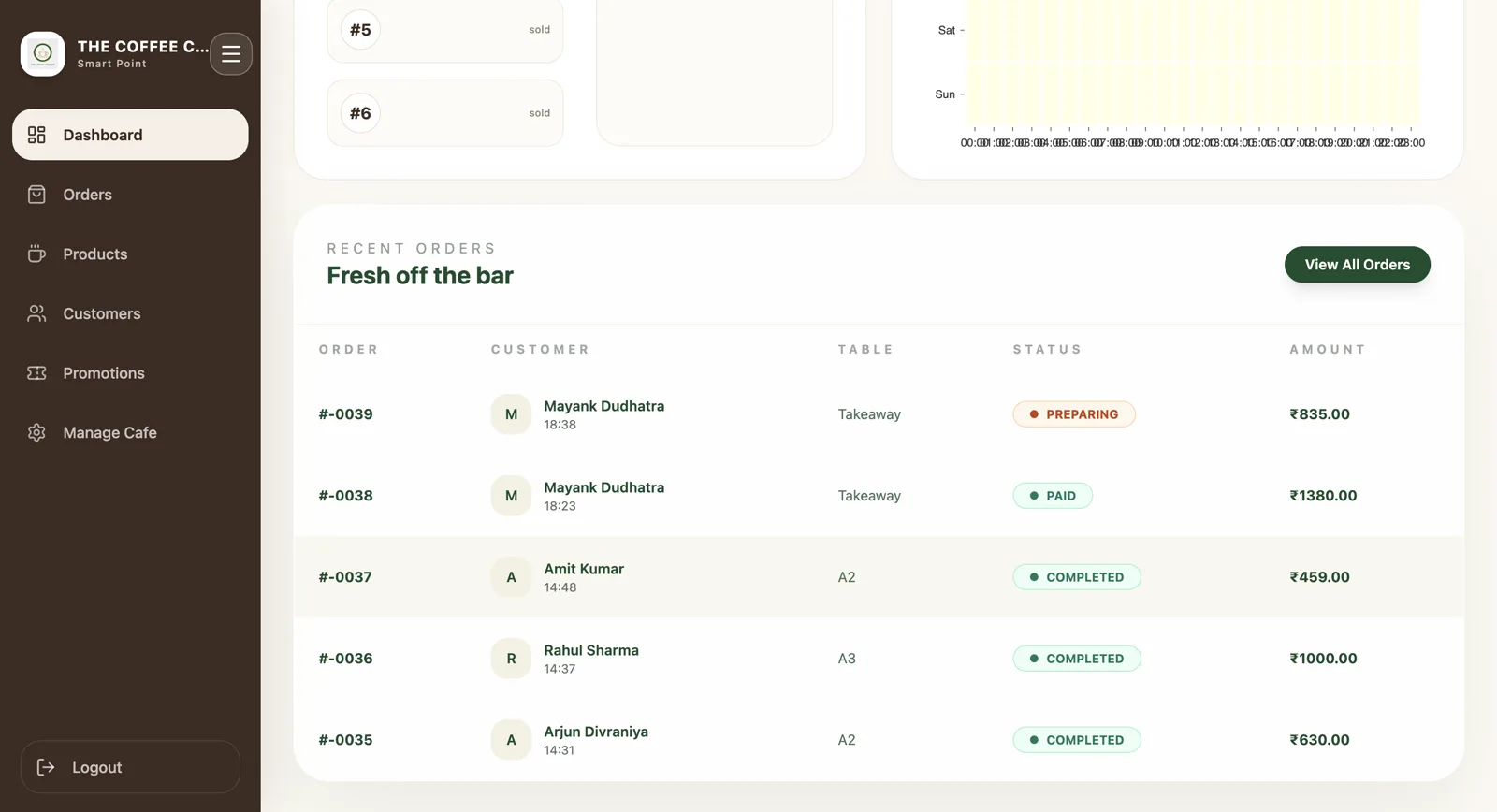Open order #-0036
This screenshot has width=1497, height=812.
pyautogui.click(x=345, y=659)
